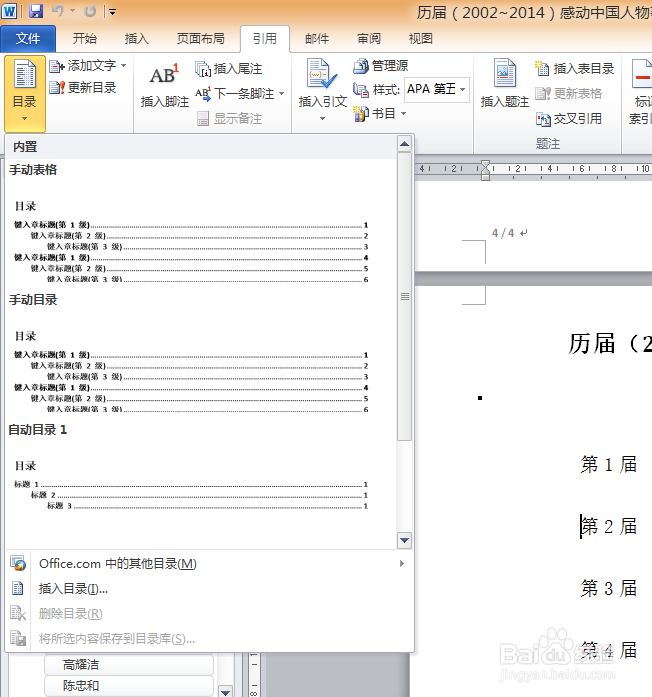Screen dimensions: 652x697
Task: Open 管理源 source manager
Action: (381, 66)
